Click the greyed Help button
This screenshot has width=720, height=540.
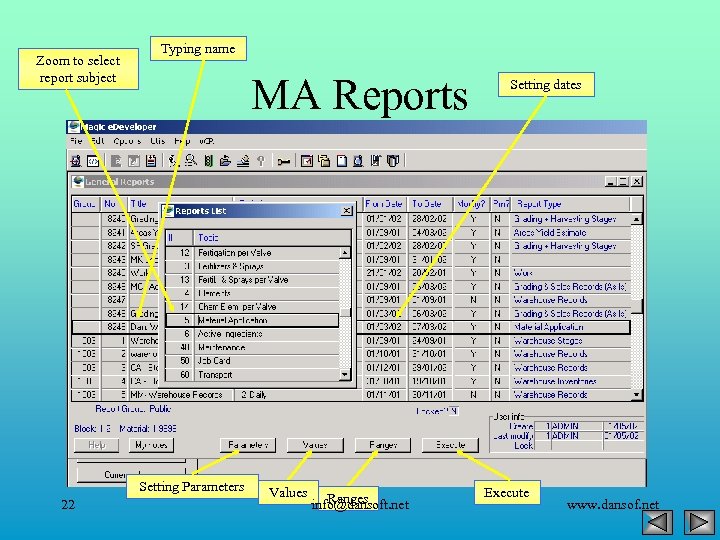coord(96,445)
